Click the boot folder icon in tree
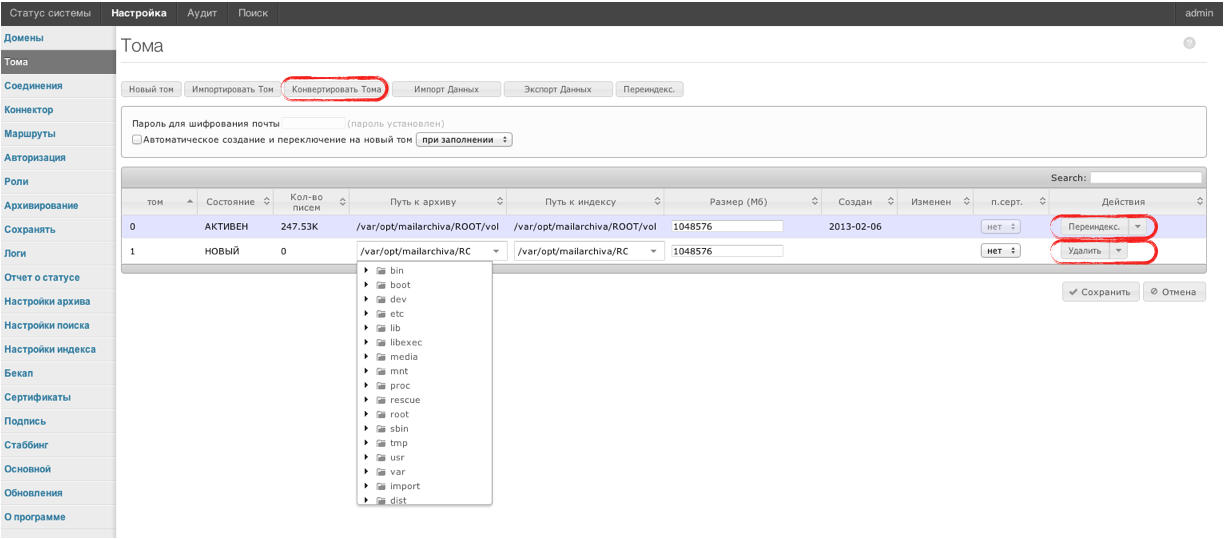1226x539 pixels. [381, 285]
